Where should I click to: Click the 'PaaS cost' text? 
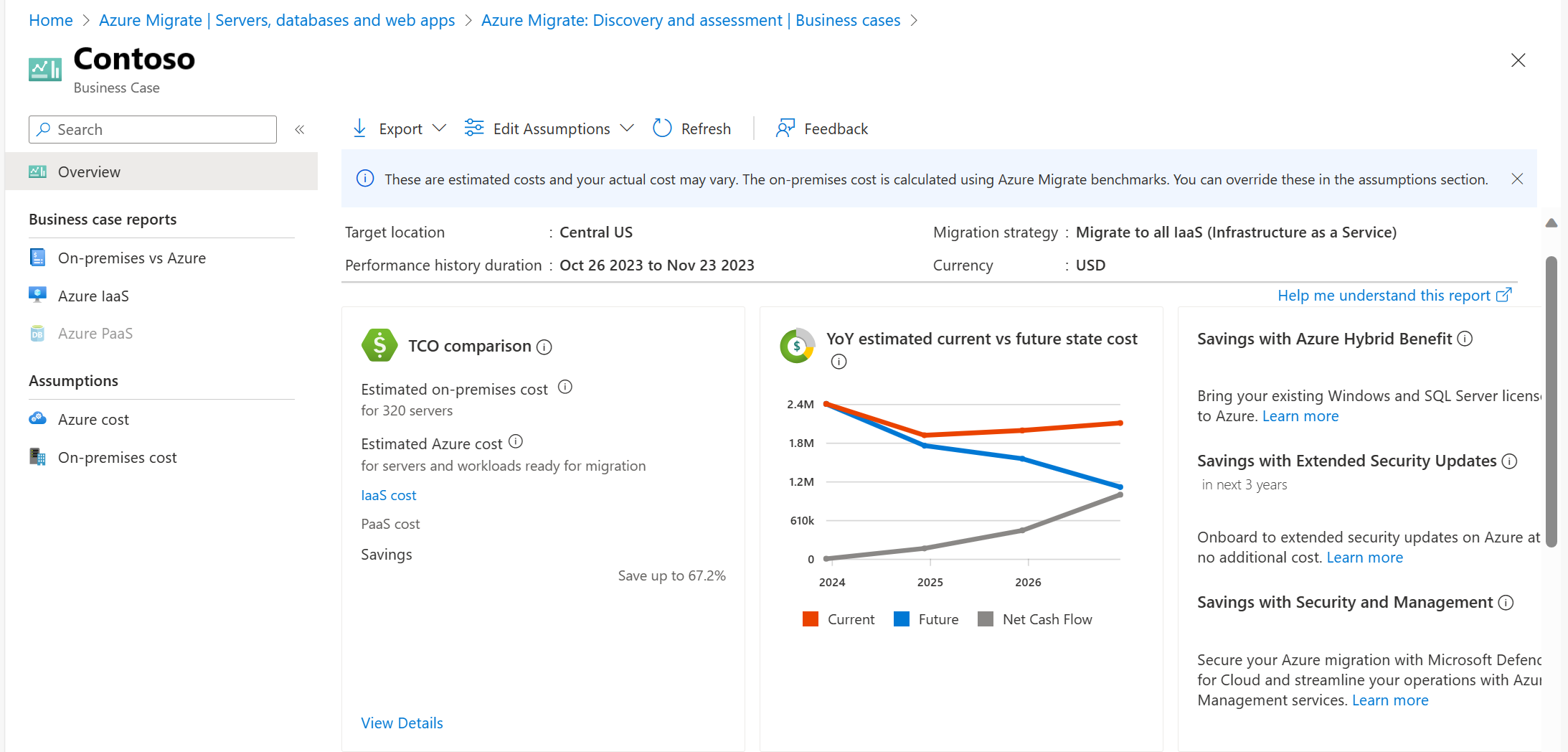[x=390, y=524]
